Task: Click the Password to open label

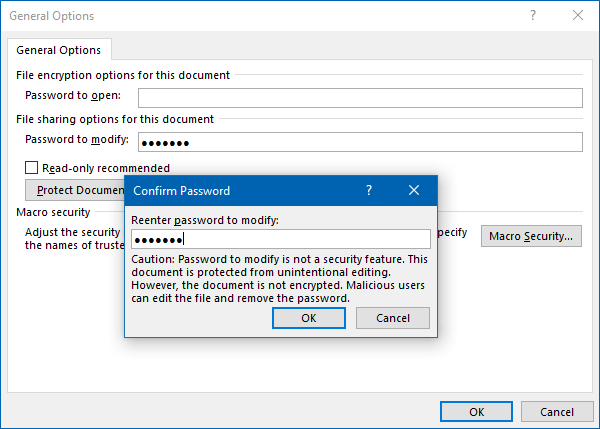Action: pos(73,95)
